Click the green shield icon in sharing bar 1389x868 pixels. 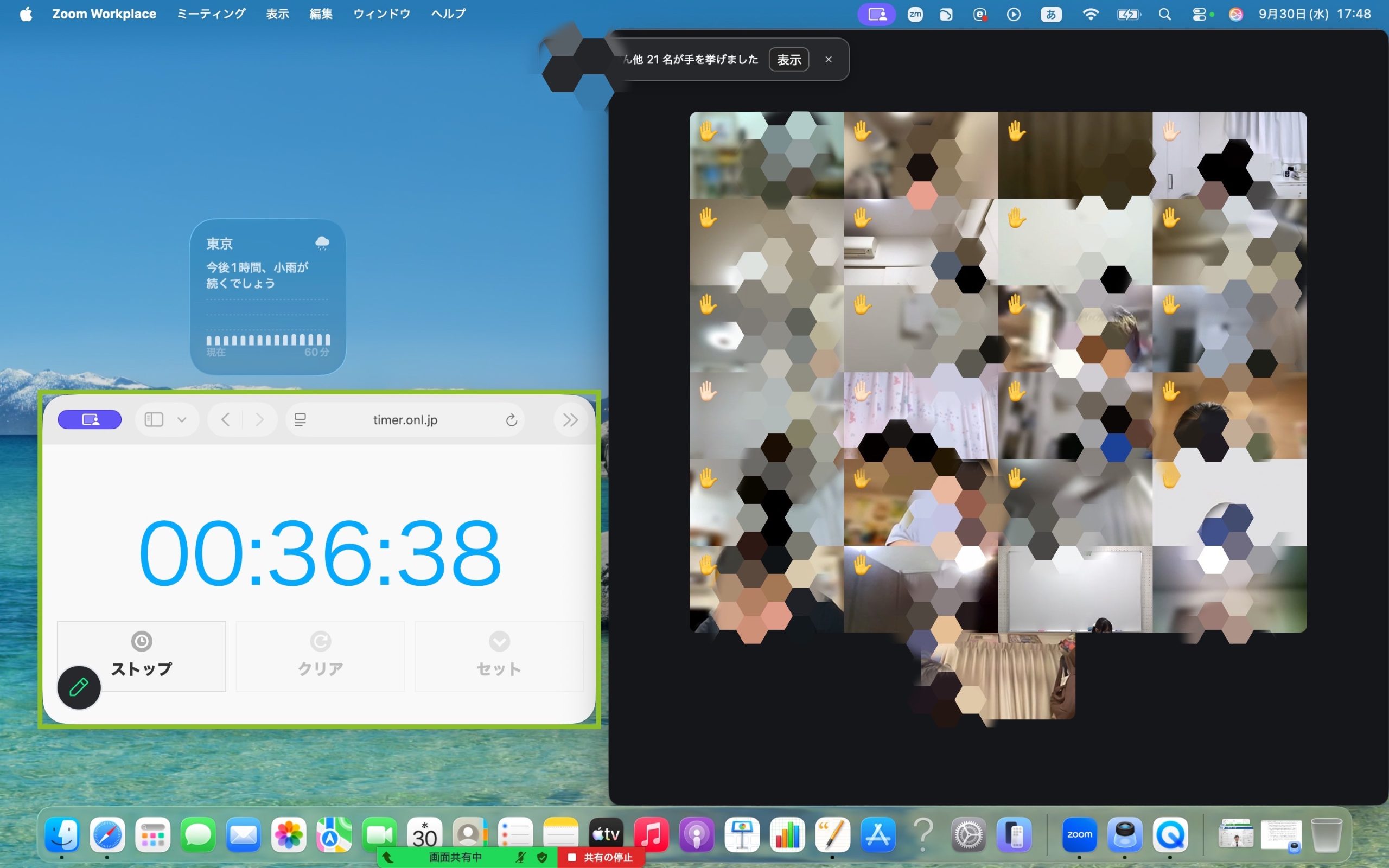[x=541, y=857]
